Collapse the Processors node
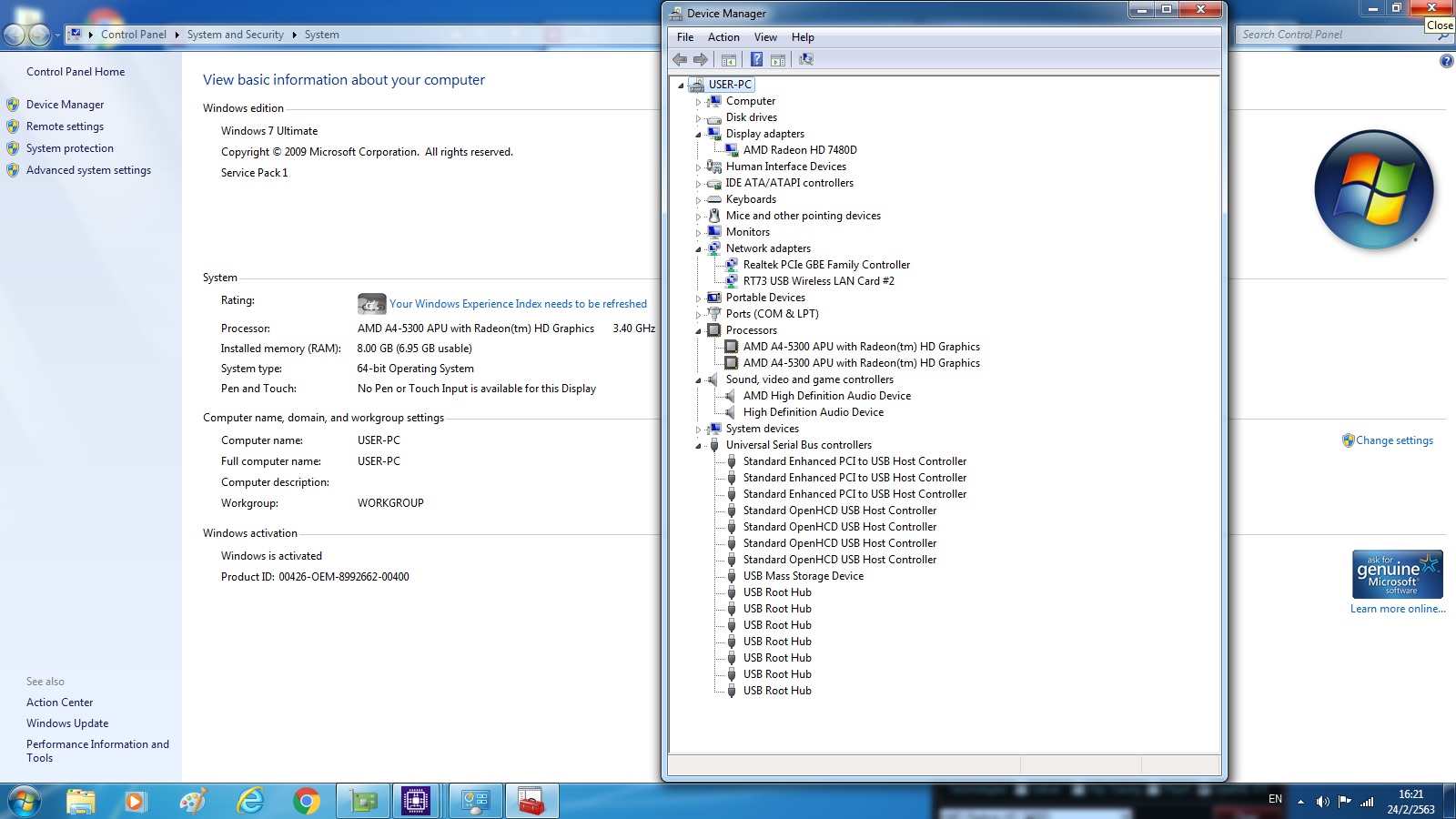This screenshot has height=819, width=1456. tap(699, 331)
